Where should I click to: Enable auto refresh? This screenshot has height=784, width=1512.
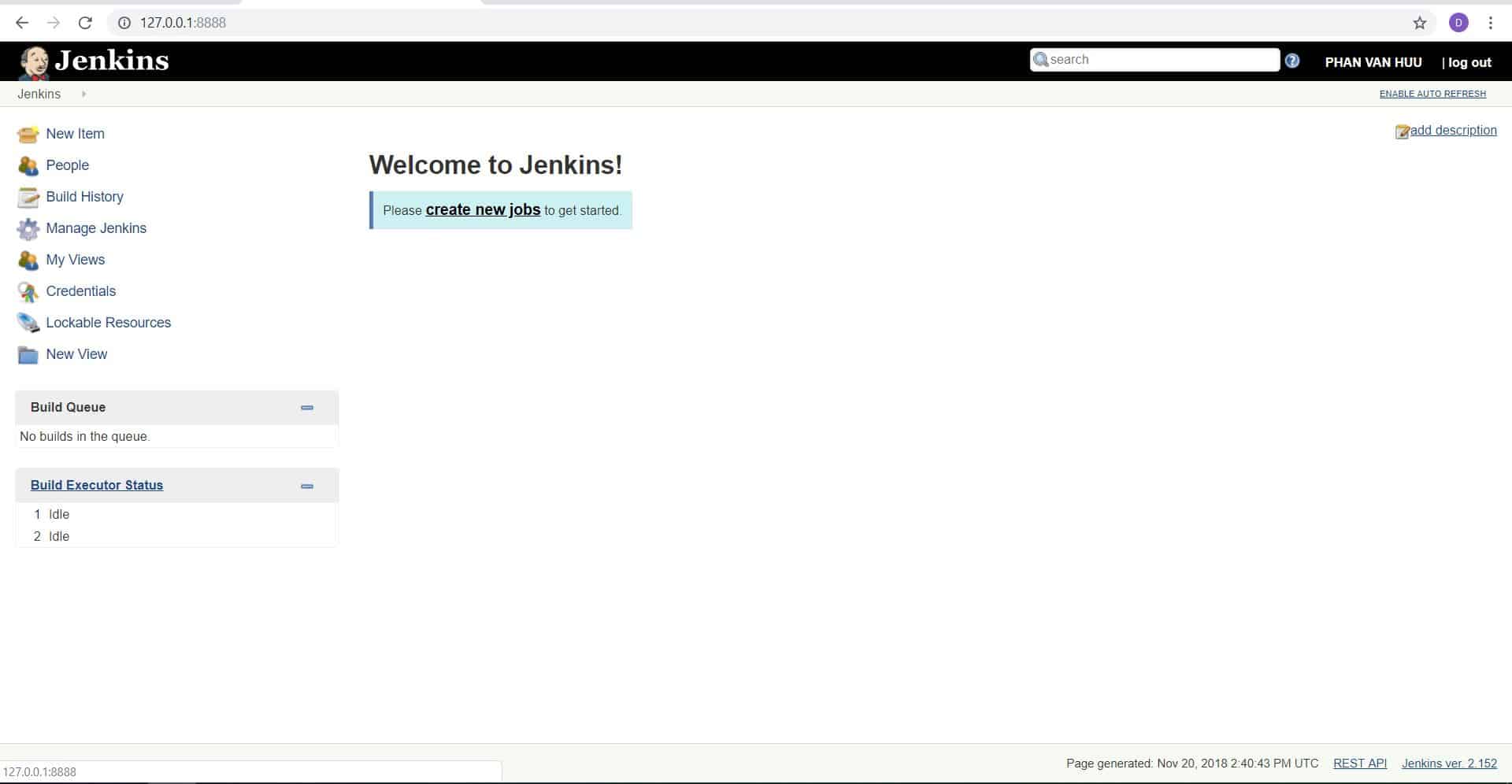point(1432,94)
